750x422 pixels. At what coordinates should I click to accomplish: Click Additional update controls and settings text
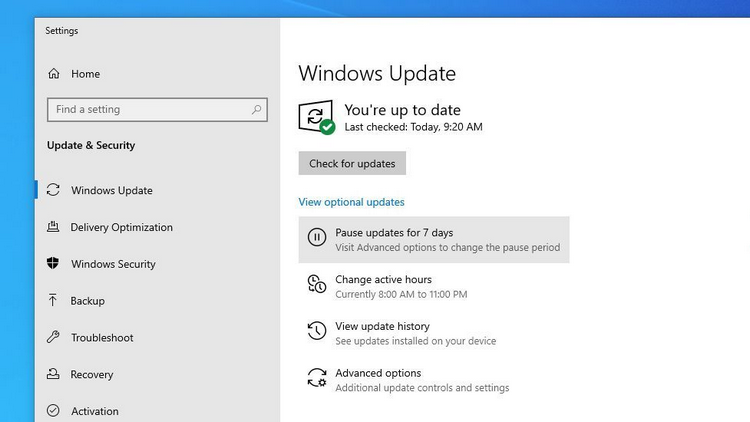(x=422, y=388)
